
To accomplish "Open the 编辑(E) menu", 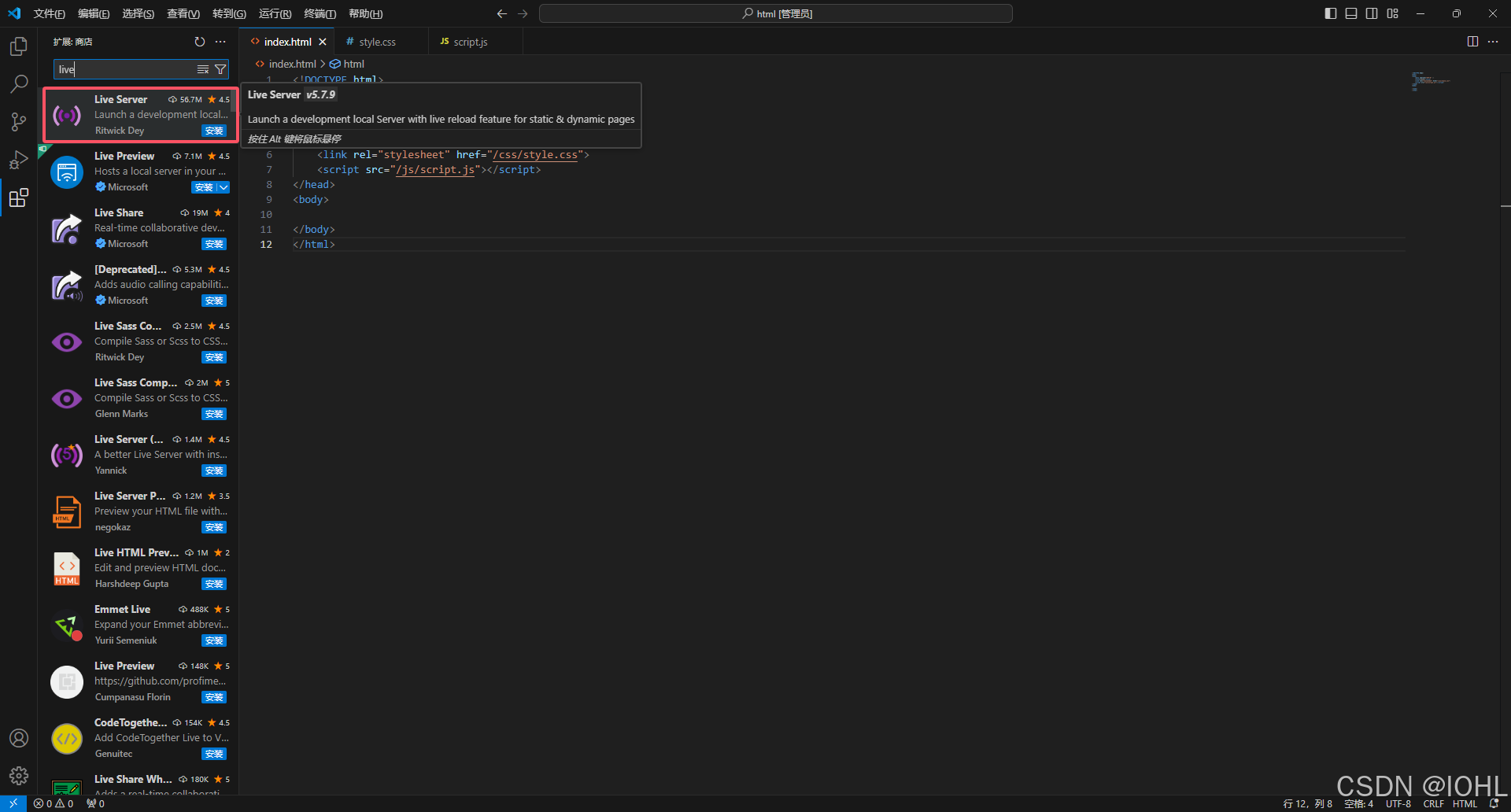I will (x=94, y=13).
